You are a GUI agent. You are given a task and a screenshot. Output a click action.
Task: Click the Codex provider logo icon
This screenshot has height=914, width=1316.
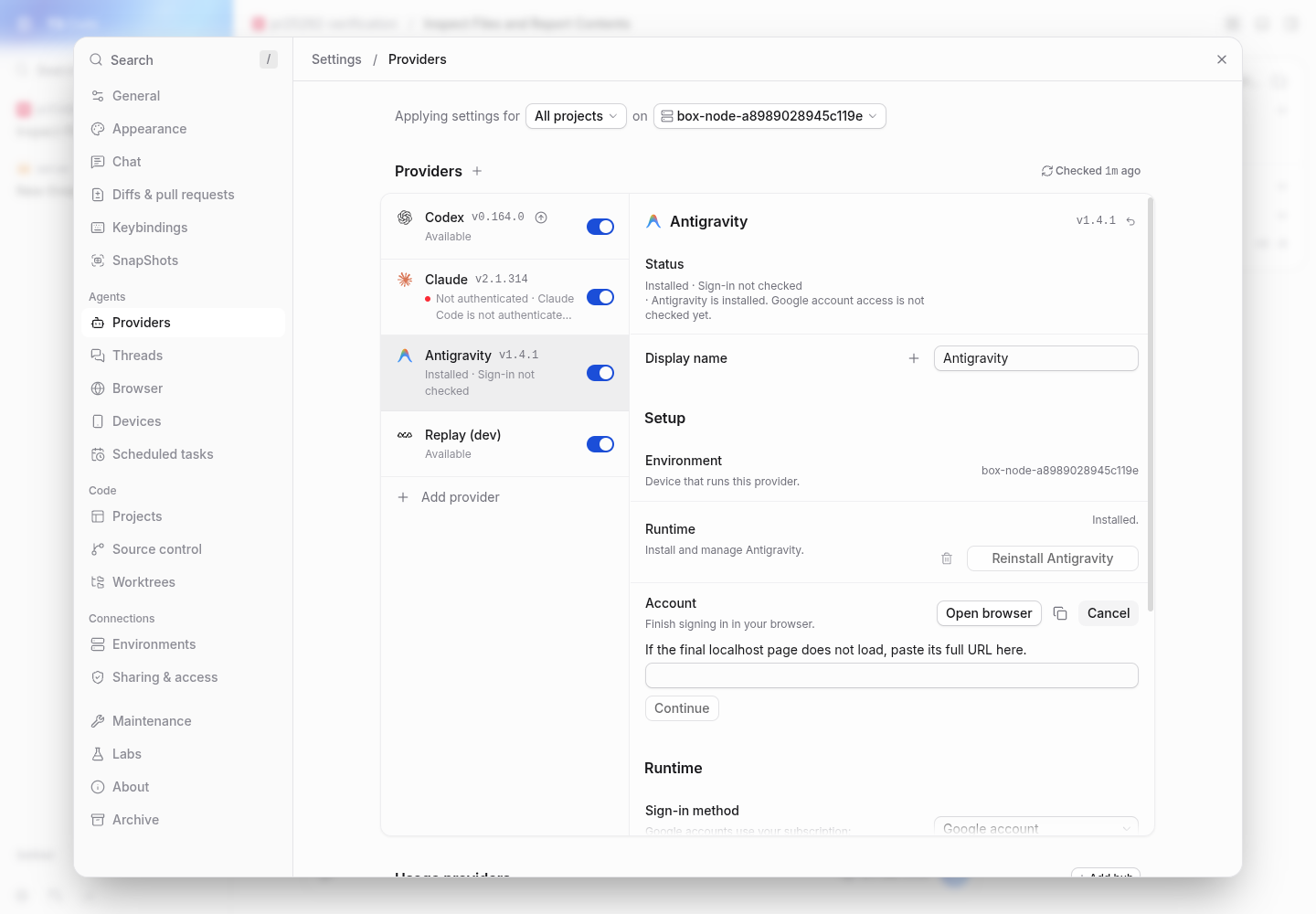point(405,218)
